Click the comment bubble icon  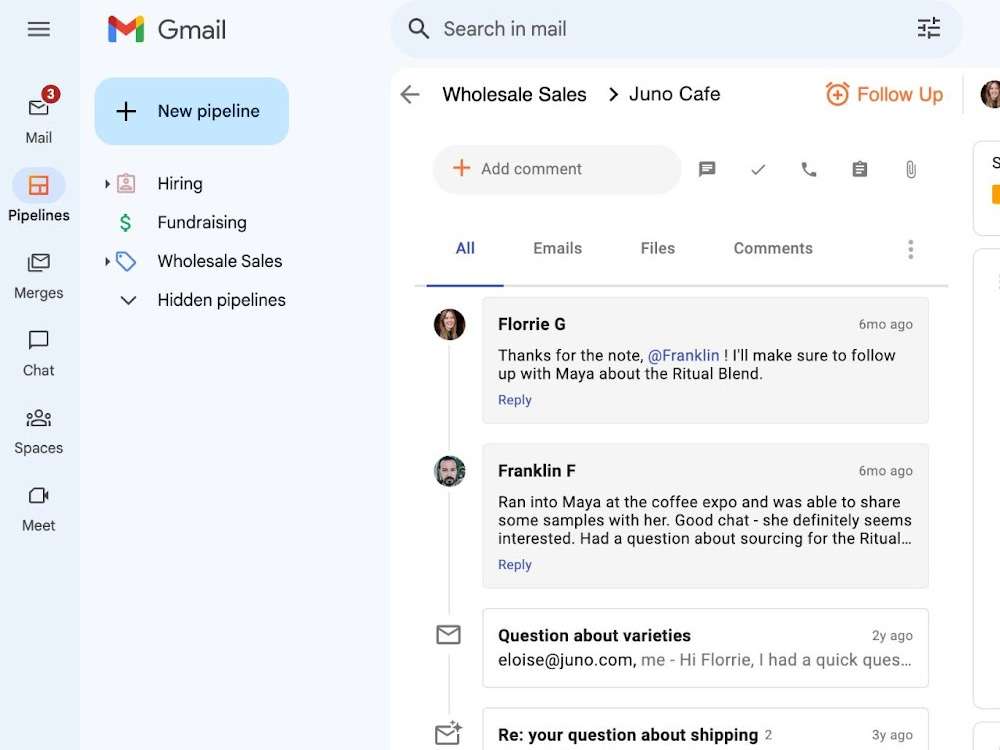[707, 169]
